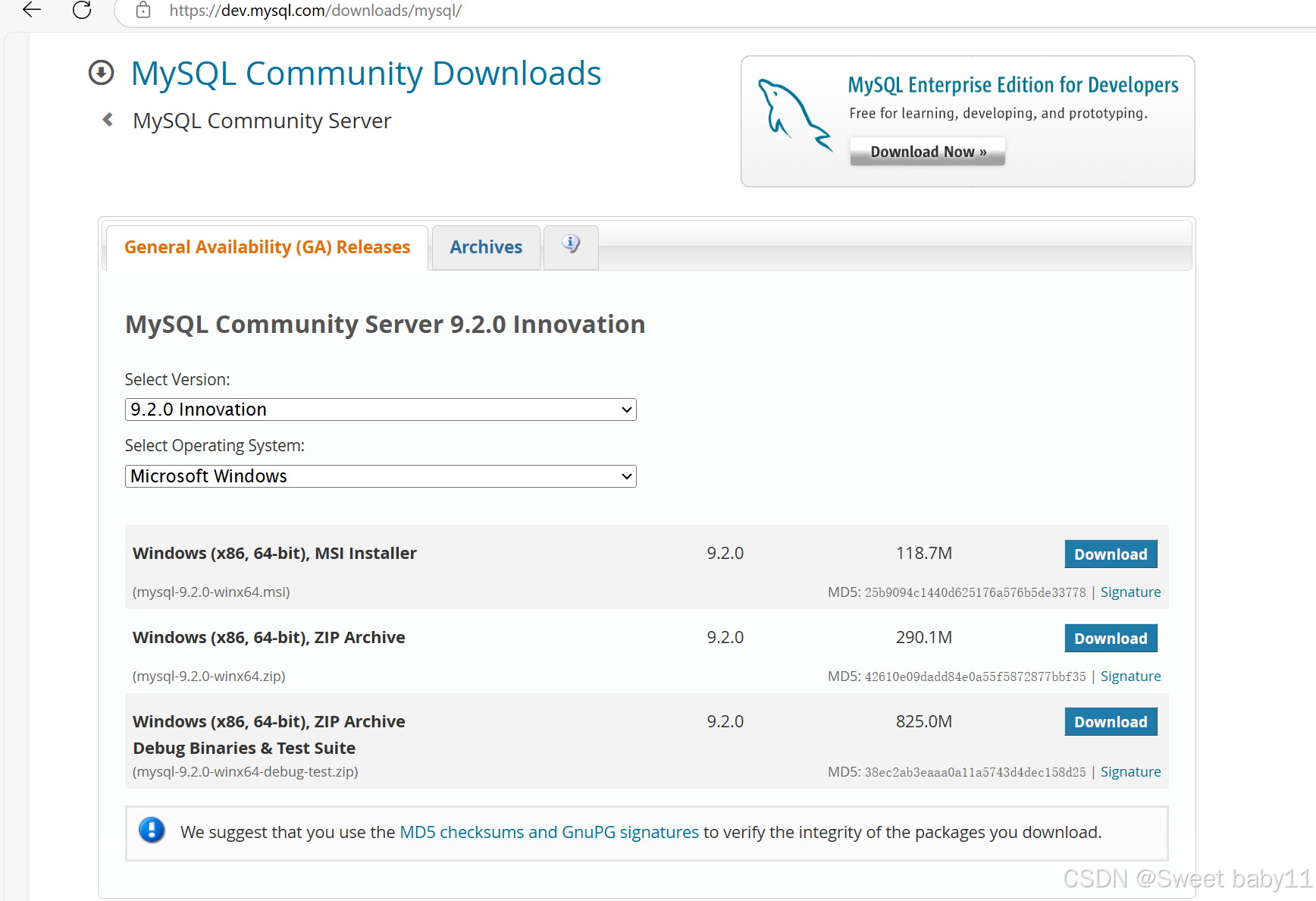Screen dimensions: 1316x901
Task: Click the MD5 value 42610e09dadd84e0a55f5872877bbf35
Action: click(x=975, y=677)
